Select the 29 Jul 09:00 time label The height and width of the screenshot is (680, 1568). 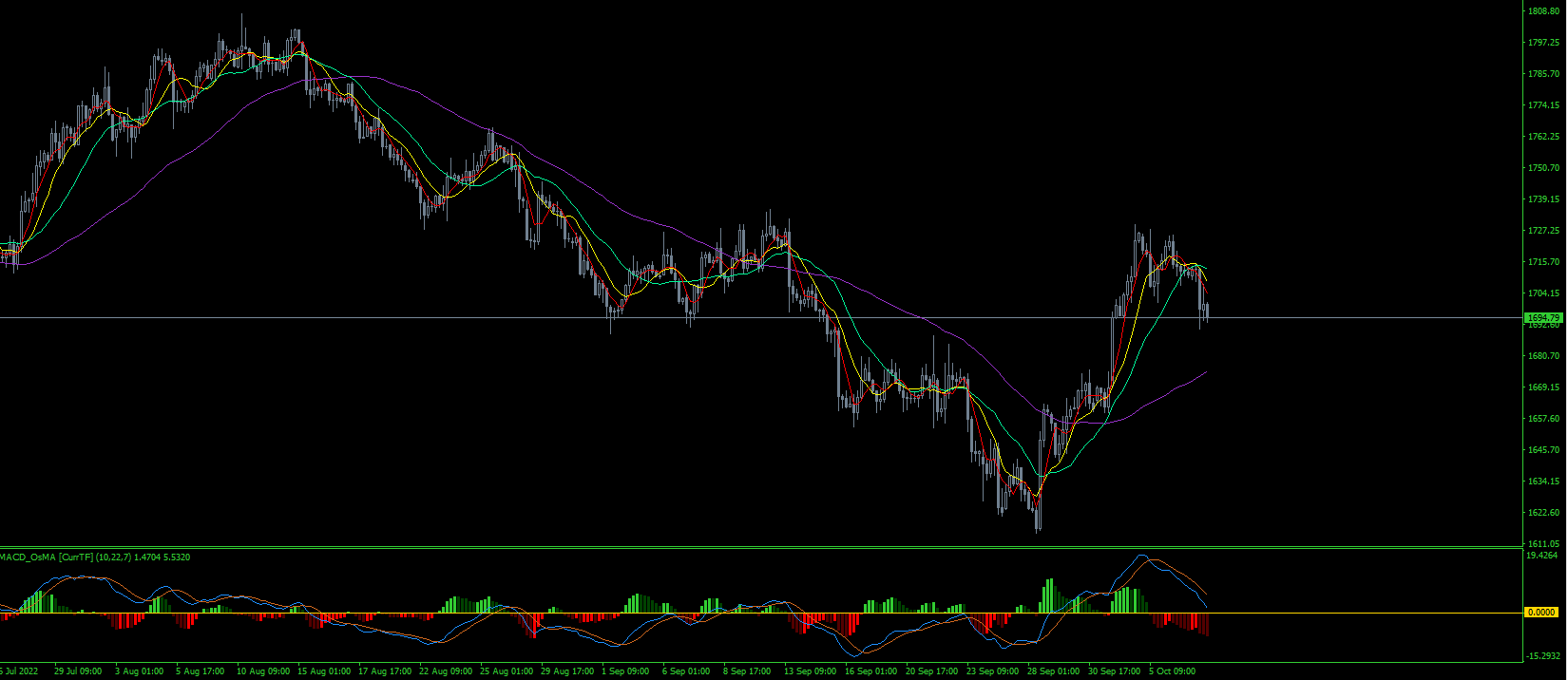coord(78,671)
